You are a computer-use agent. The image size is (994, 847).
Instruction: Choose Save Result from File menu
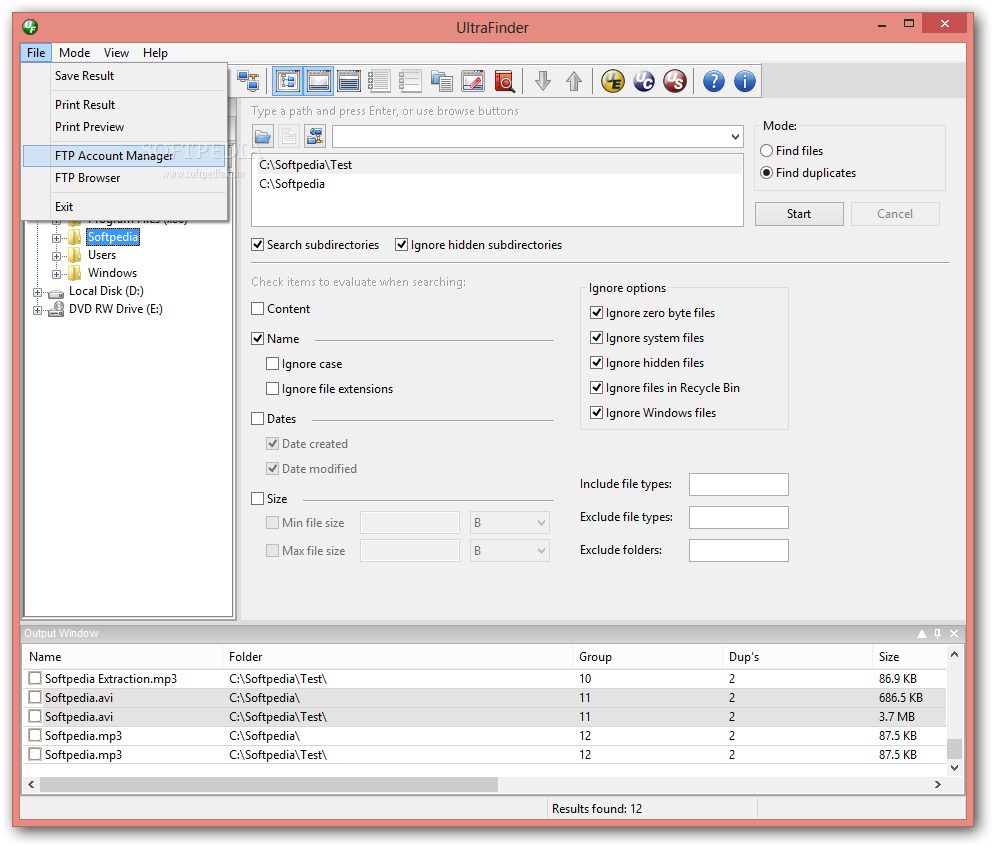pyautogui.click(x=125, y=76)
